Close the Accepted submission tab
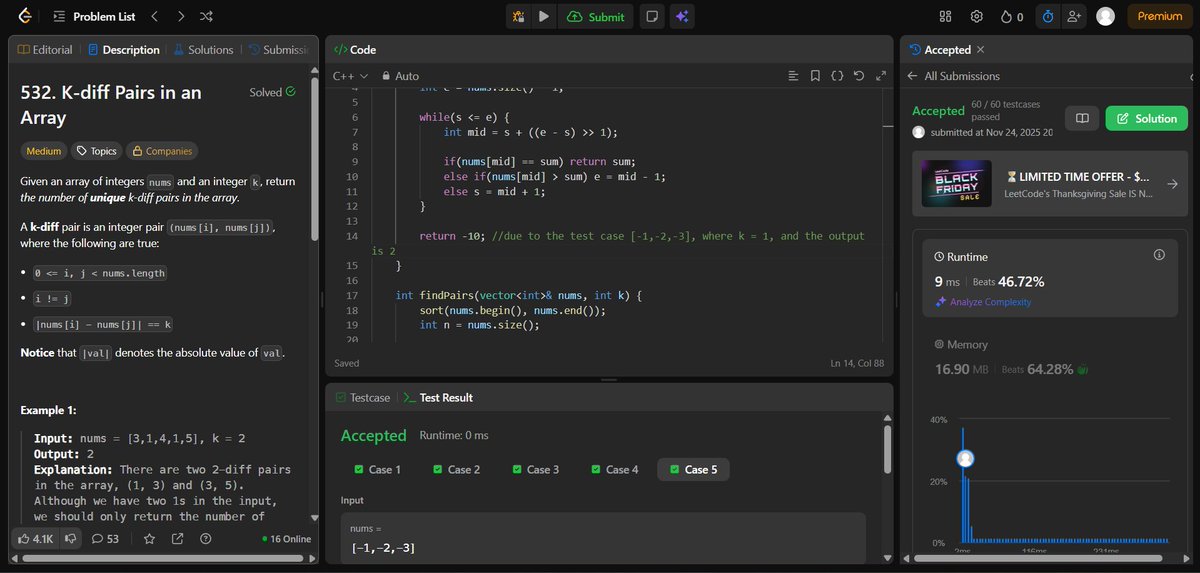This screenshot has height=573, width=1200. pyautogui.click(x=980, y=50)
